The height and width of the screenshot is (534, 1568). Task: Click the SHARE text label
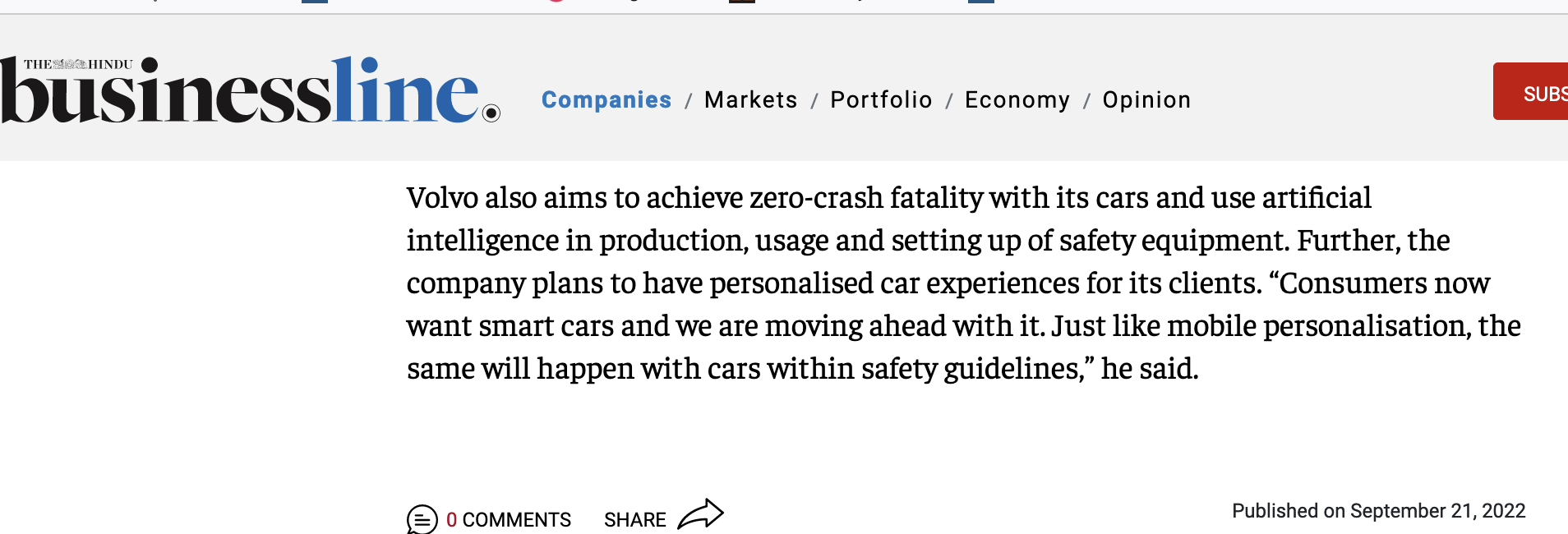pyautogui.click(x=634, y=520)
